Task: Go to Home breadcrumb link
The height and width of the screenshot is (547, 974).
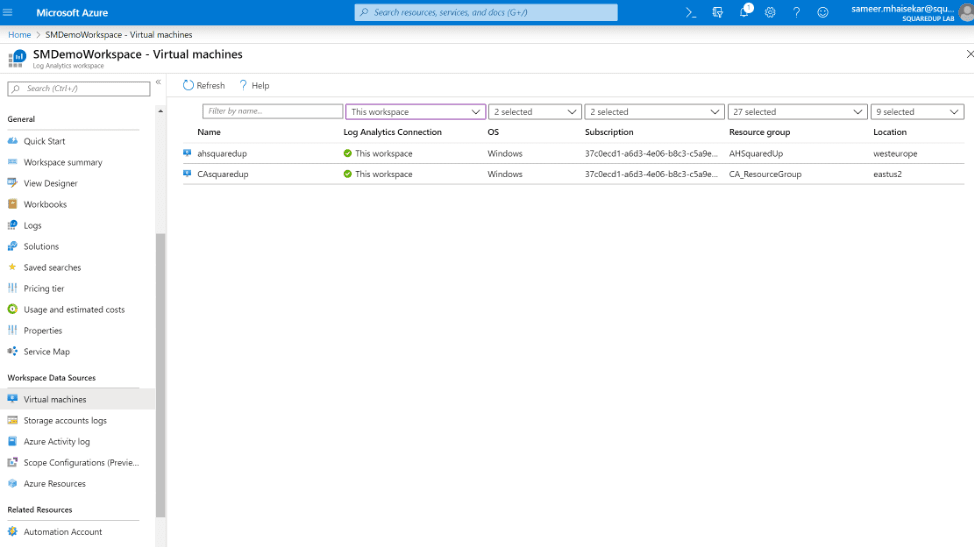Action: (19, 35)
